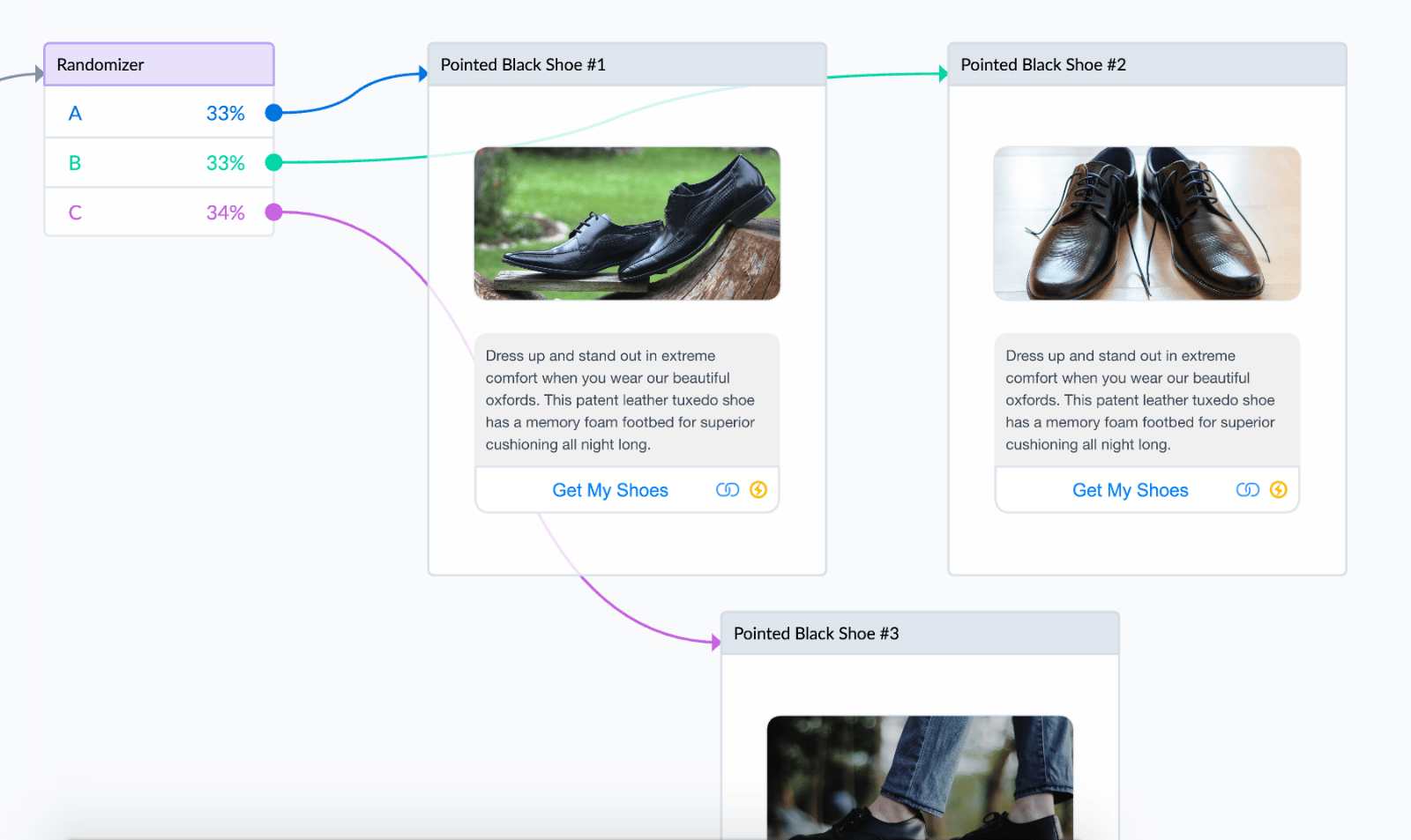Select the purple connector dot for variant C

[274, 212]
